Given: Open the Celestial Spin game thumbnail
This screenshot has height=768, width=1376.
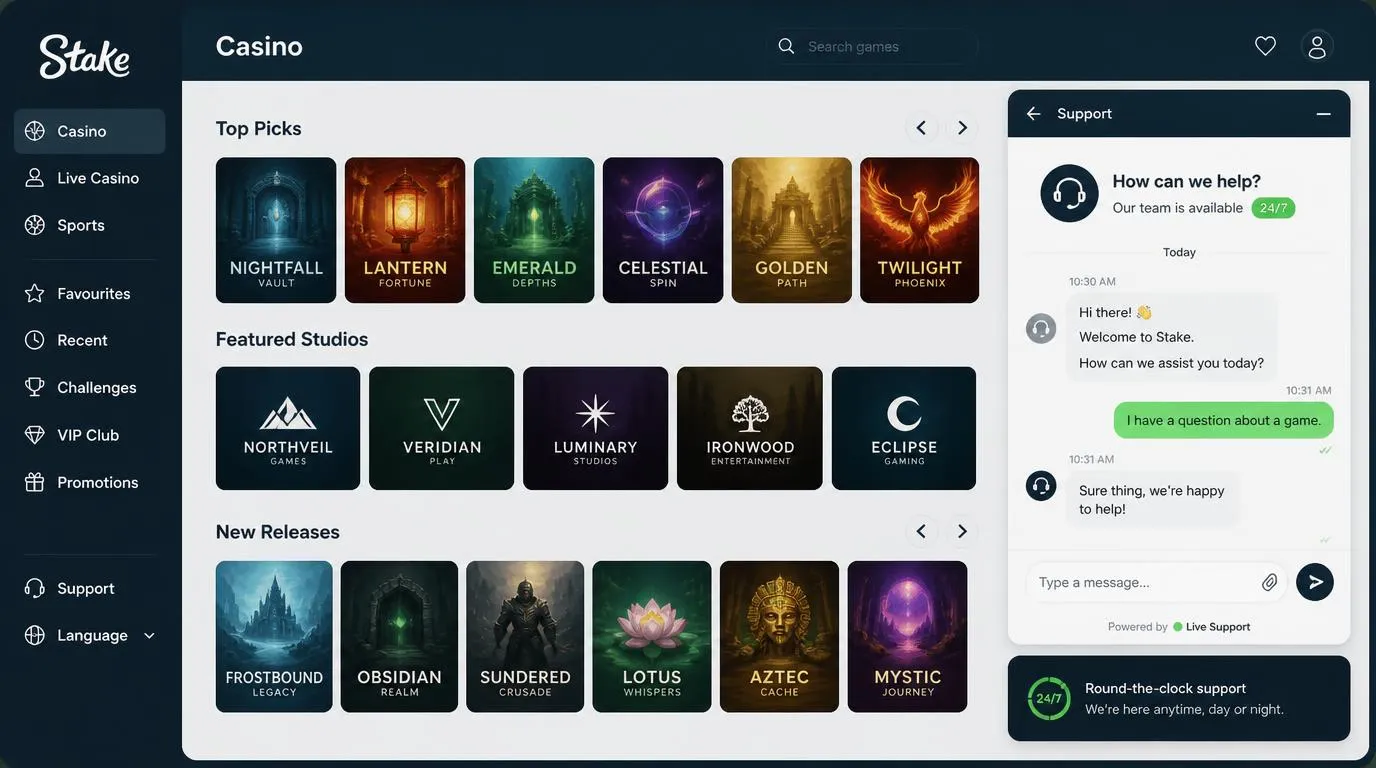Looking at the screenshot, I should (663, 230).
